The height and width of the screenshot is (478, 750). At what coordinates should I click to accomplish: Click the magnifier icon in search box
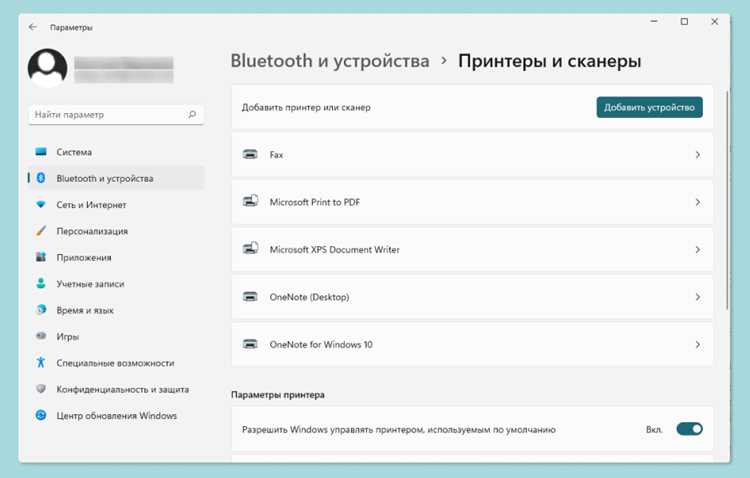coord(192,115)
